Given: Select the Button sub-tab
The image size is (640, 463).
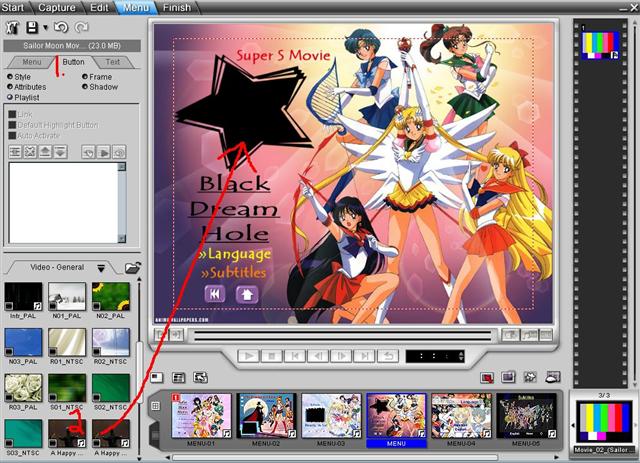Looking at the screenshot, I should click(73, 62).
